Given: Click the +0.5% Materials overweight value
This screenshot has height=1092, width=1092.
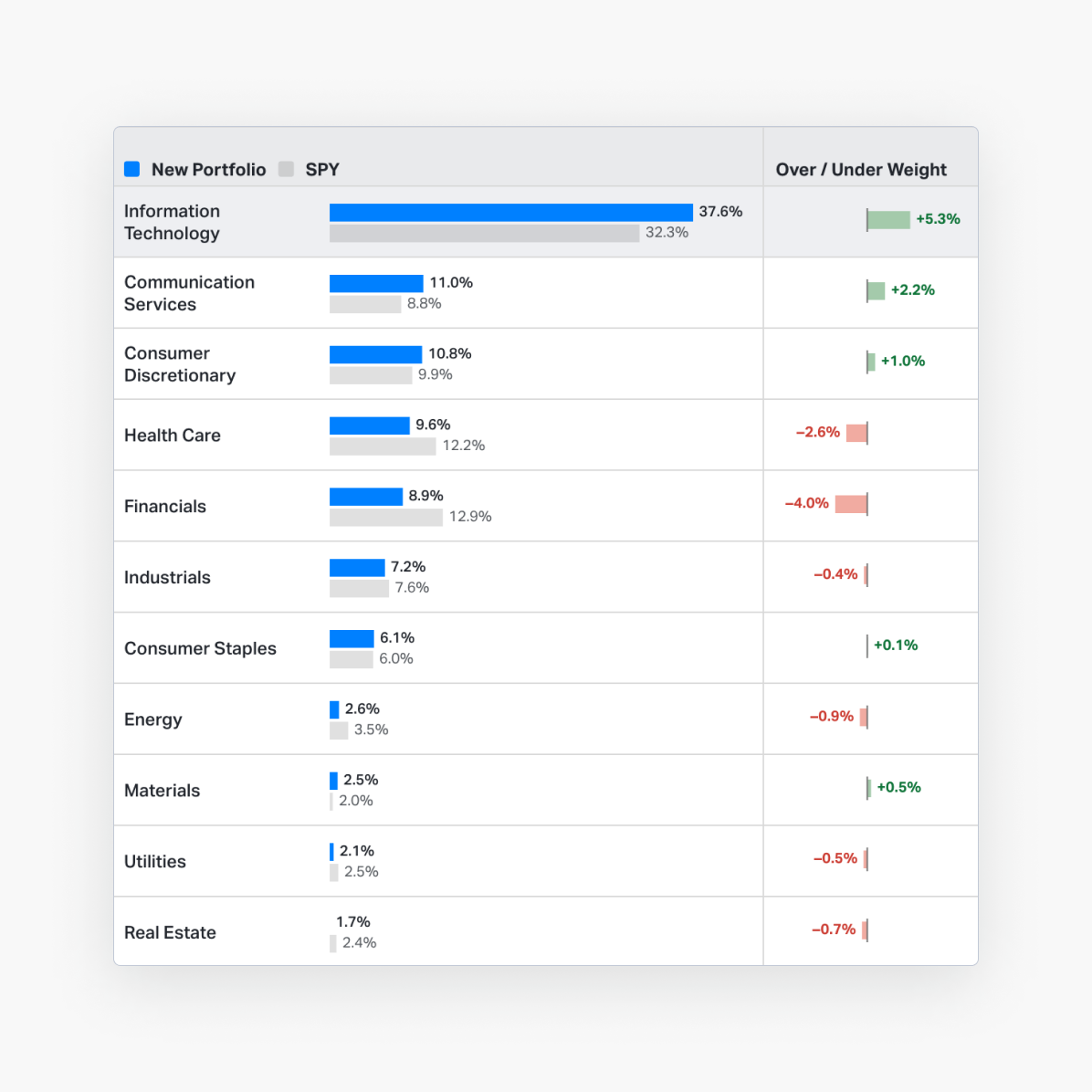Looking at the screenshot, I should (x=898, y=787).
